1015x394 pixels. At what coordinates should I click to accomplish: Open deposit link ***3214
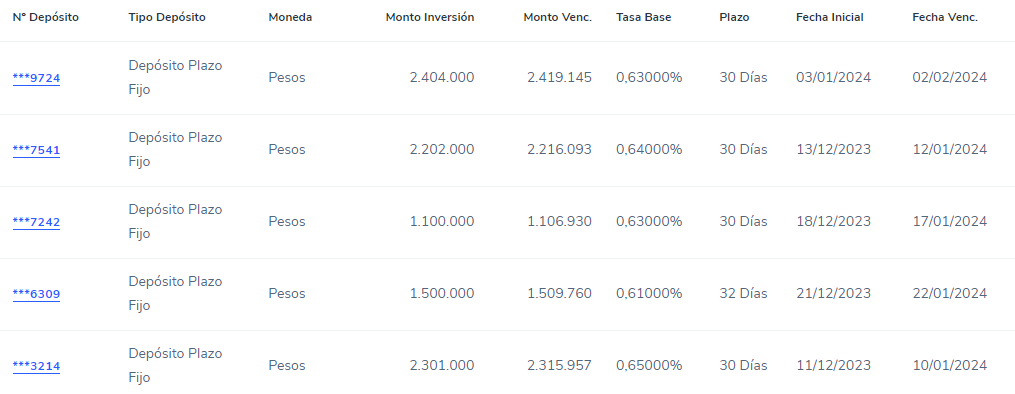tap(36, 366)
